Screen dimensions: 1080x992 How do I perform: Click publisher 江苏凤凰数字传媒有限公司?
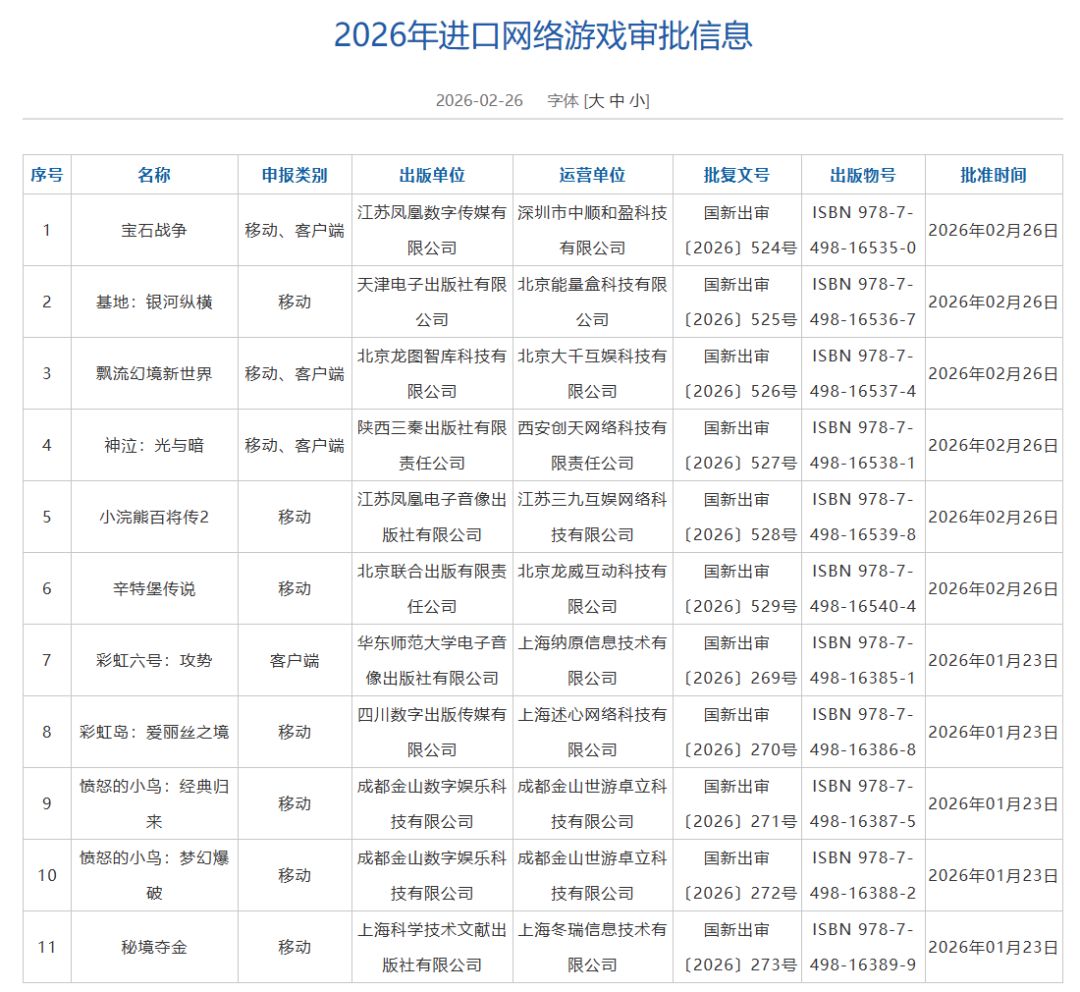pyautogui.click(x=432, y=230)
